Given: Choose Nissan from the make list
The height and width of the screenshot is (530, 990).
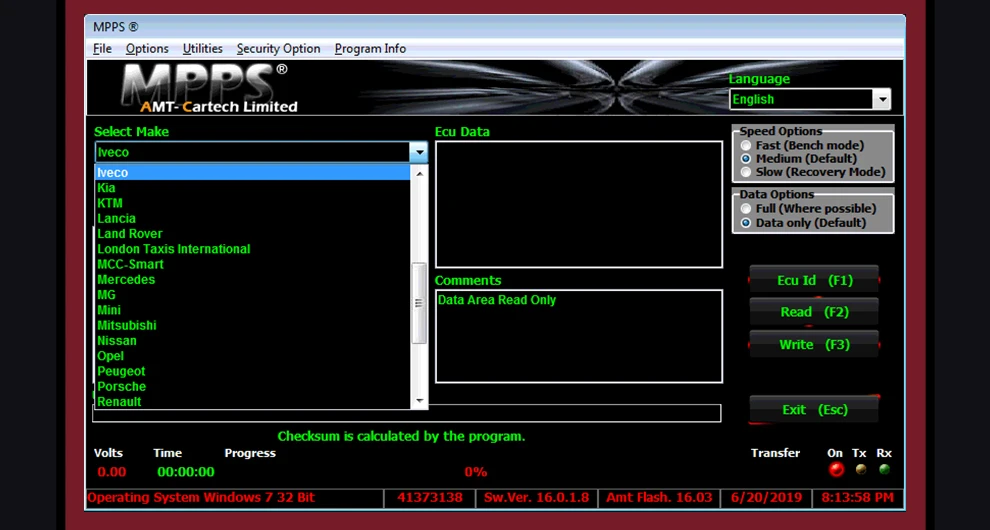Looking at the screenshot, I should tap(253, 340).
